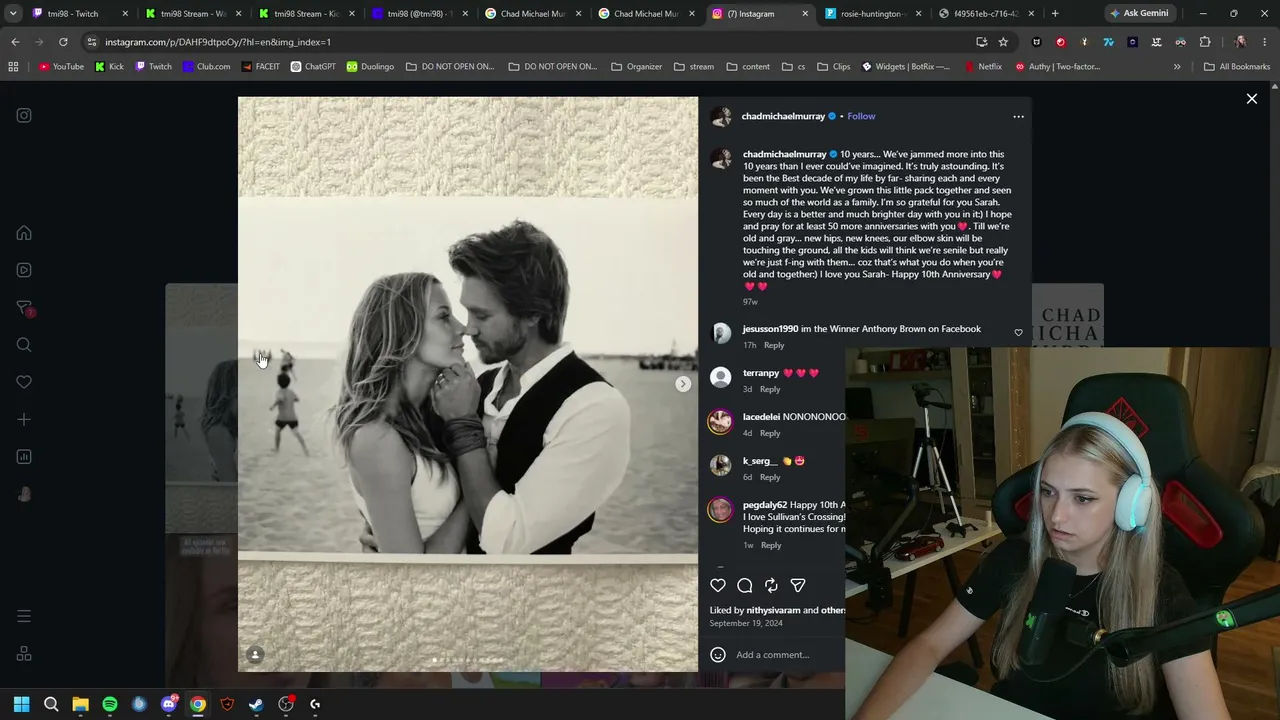Image resolution: width=1280 pixels, height=720 pixels.
Task: Share the post with the paper plane icon
Action: coord(798,585)
